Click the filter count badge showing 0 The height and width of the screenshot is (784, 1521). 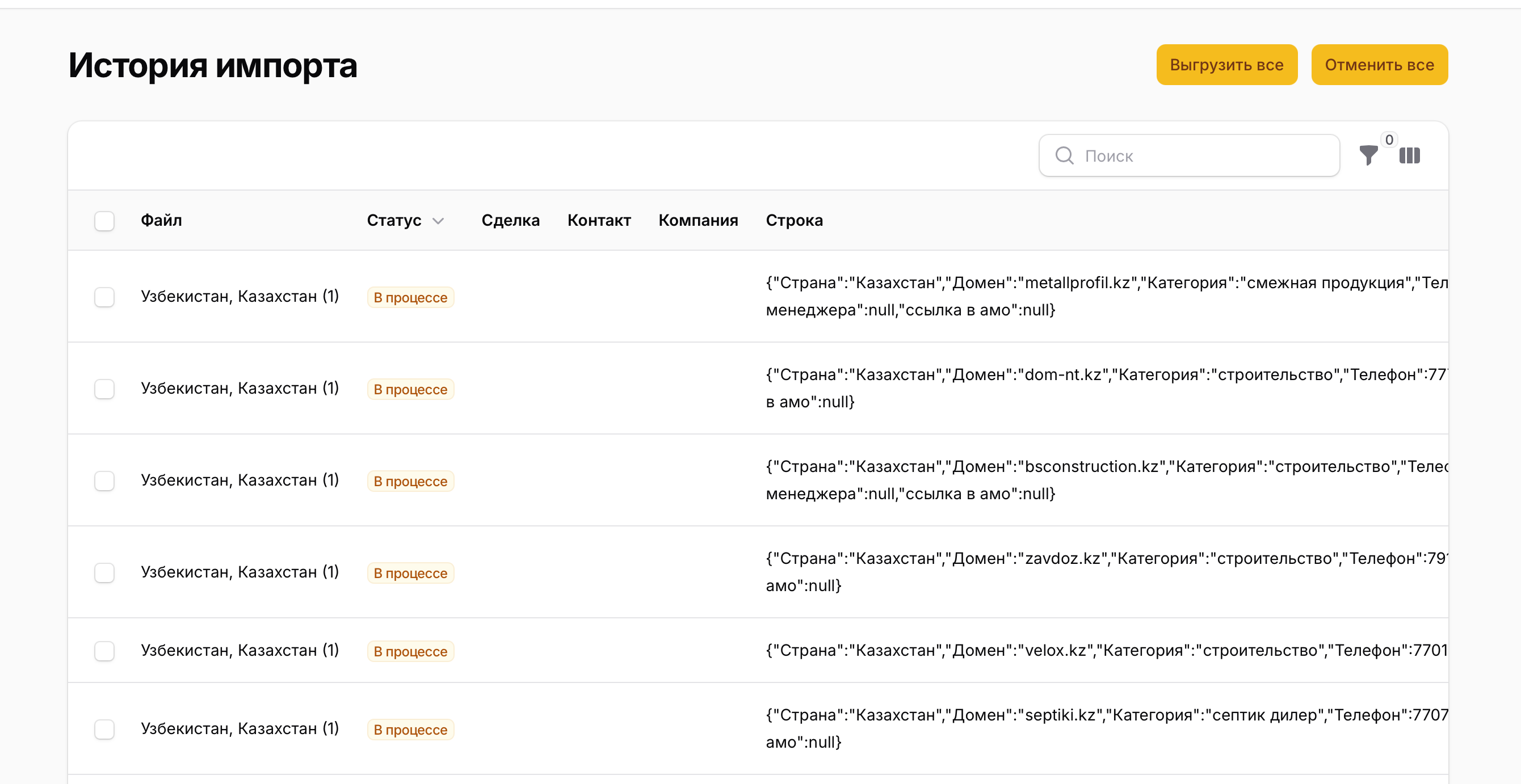click(x=1389, y=140)
